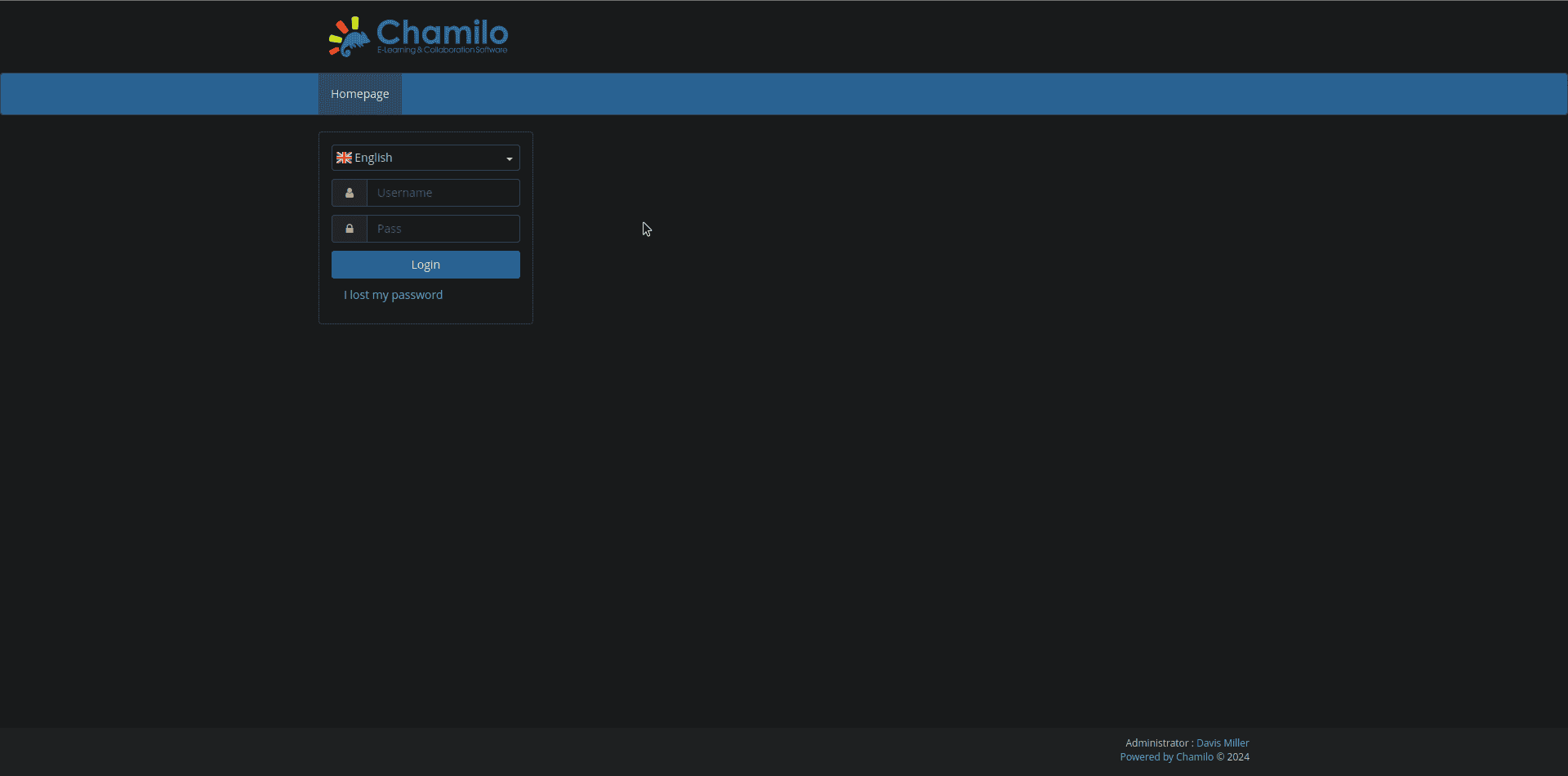Click the user icon beside Username

350,193
